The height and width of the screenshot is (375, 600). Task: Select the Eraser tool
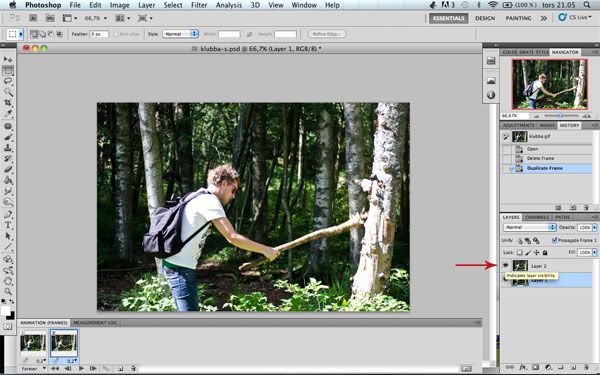(x=8, y=169)
